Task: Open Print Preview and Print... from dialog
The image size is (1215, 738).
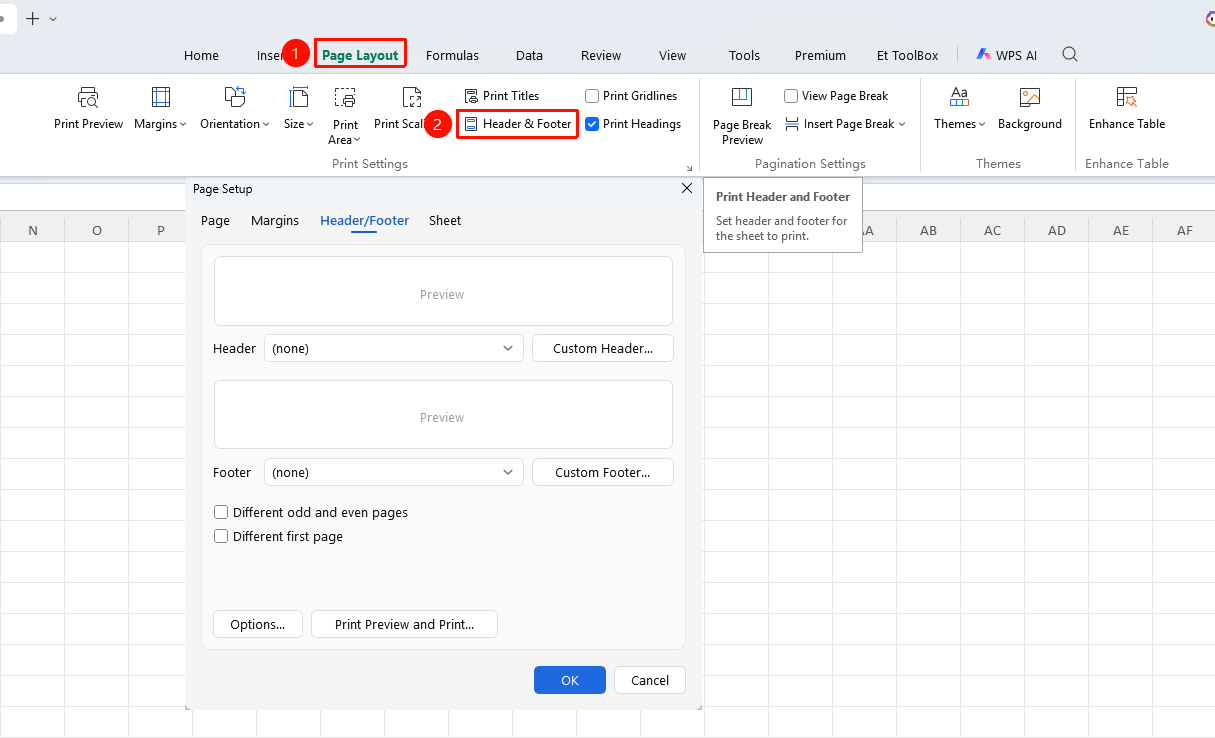Action: (404, 624)
